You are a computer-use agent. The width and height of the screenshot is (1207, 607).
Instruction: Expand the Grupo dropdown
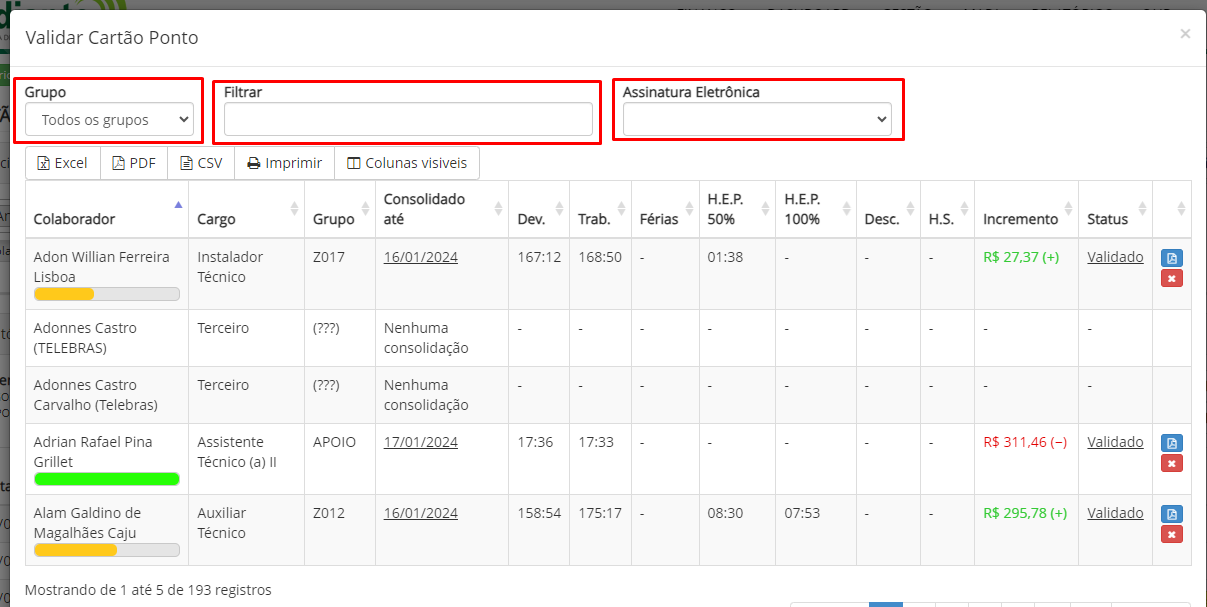coord(109,120)
